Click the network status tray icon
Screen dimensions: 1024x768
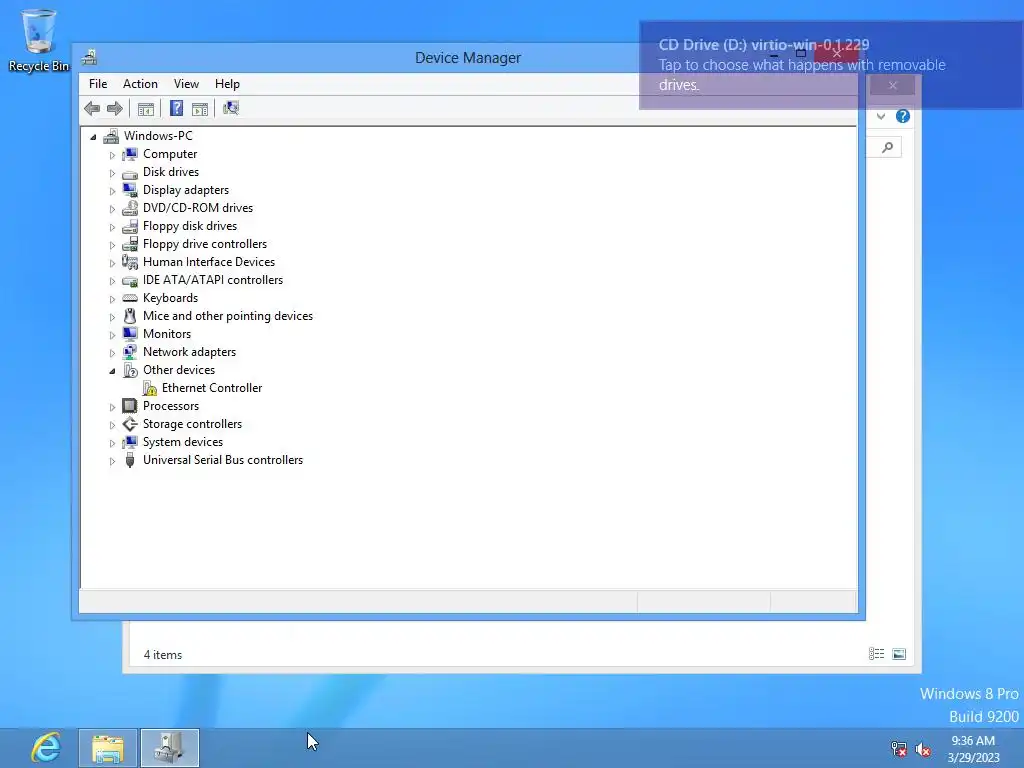pos(899,749)
